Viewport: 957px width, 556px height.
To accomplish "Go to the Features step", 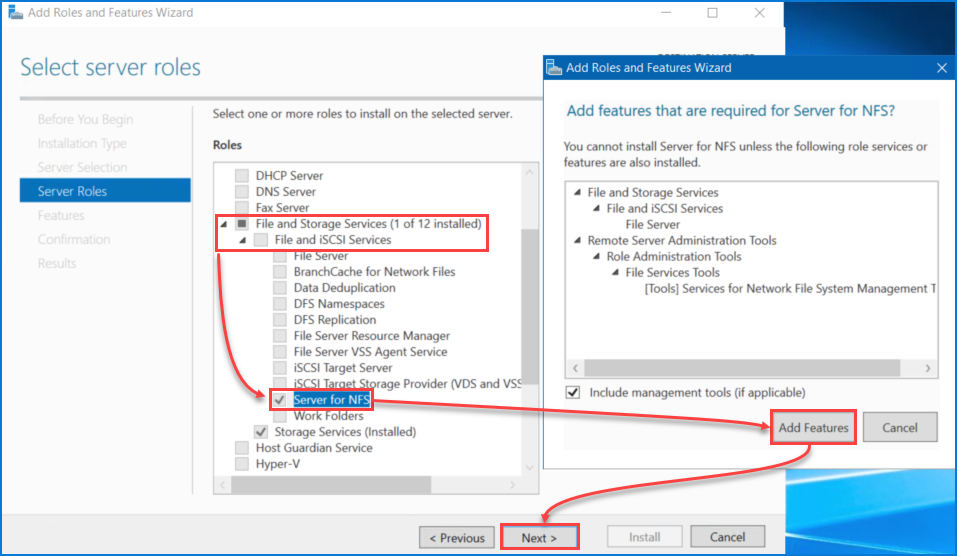I will point(61,215).
